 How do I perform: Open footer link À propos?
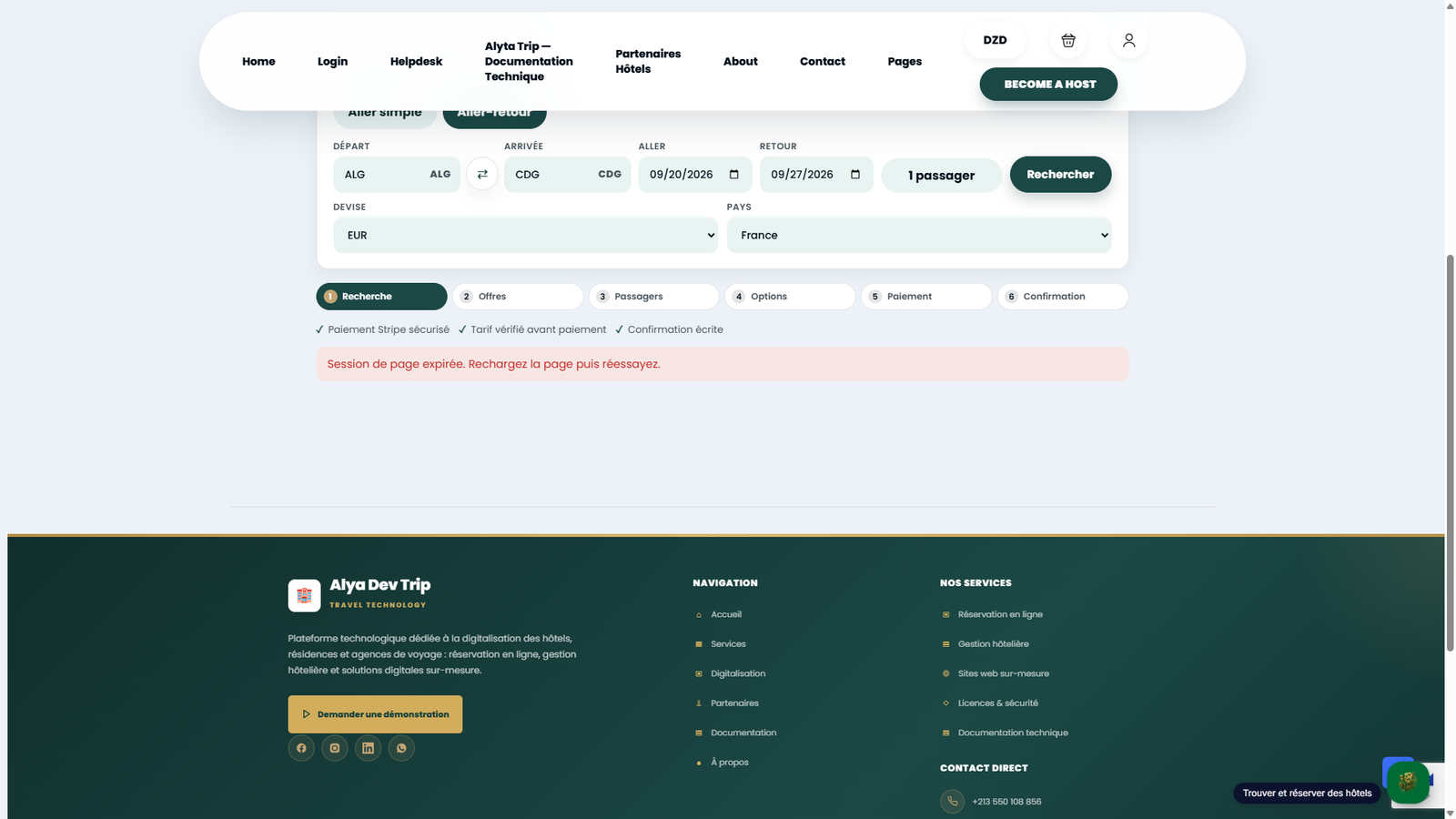point(730,763)
